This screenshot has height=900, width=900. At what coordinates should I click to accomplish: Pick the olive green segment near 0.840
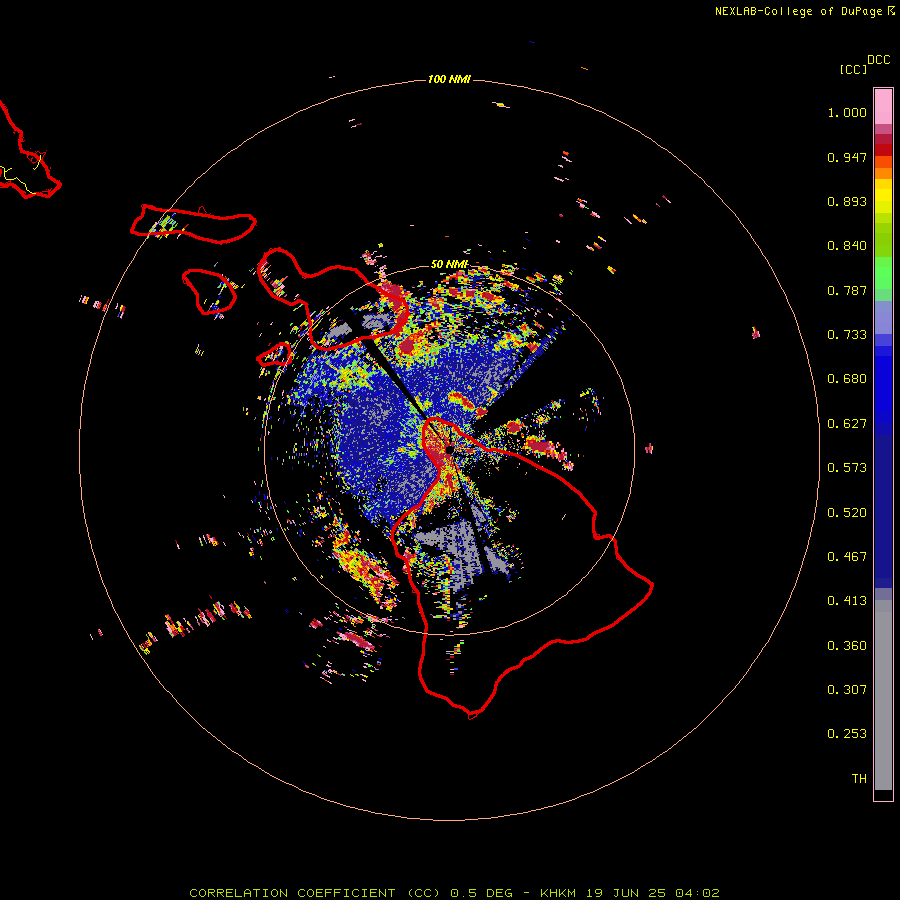(883, 240)
